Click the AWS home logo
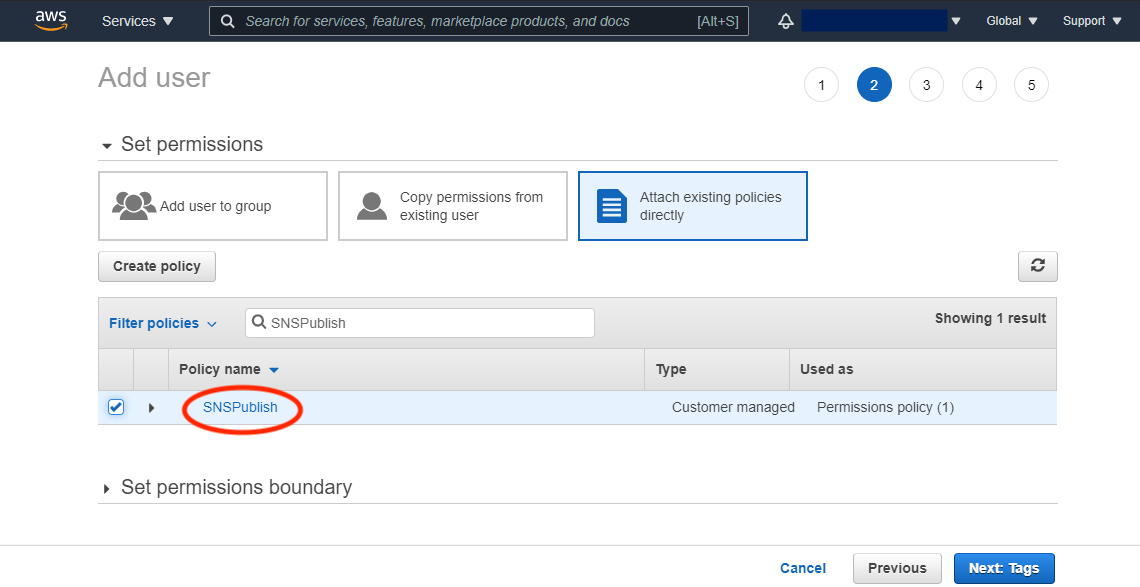 pos(51,20)
